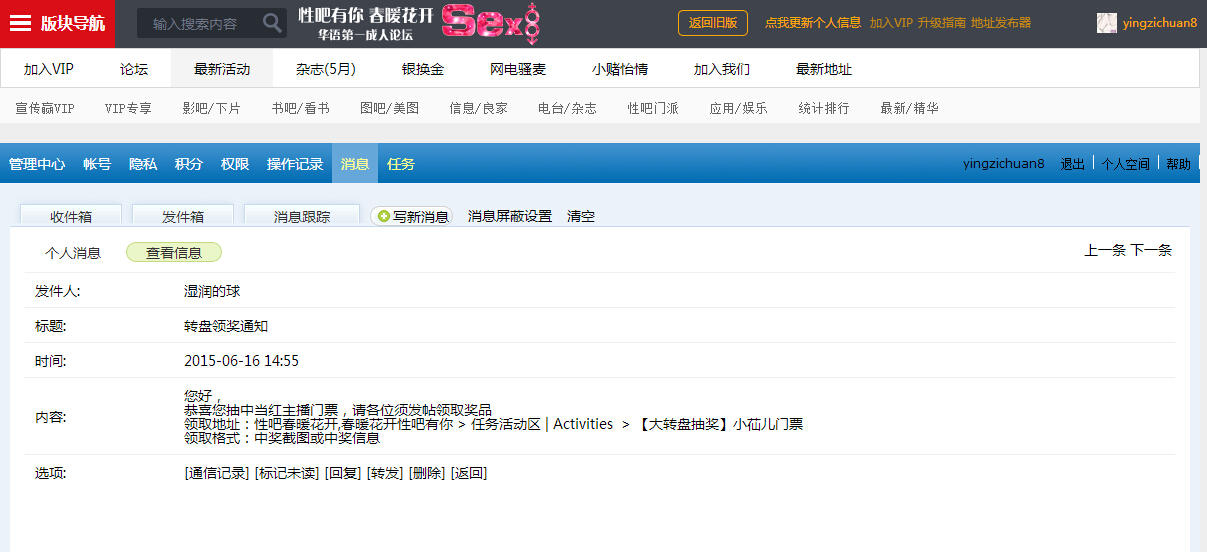
Task: Switch to the 任务 tab
Action: (401, 164)
